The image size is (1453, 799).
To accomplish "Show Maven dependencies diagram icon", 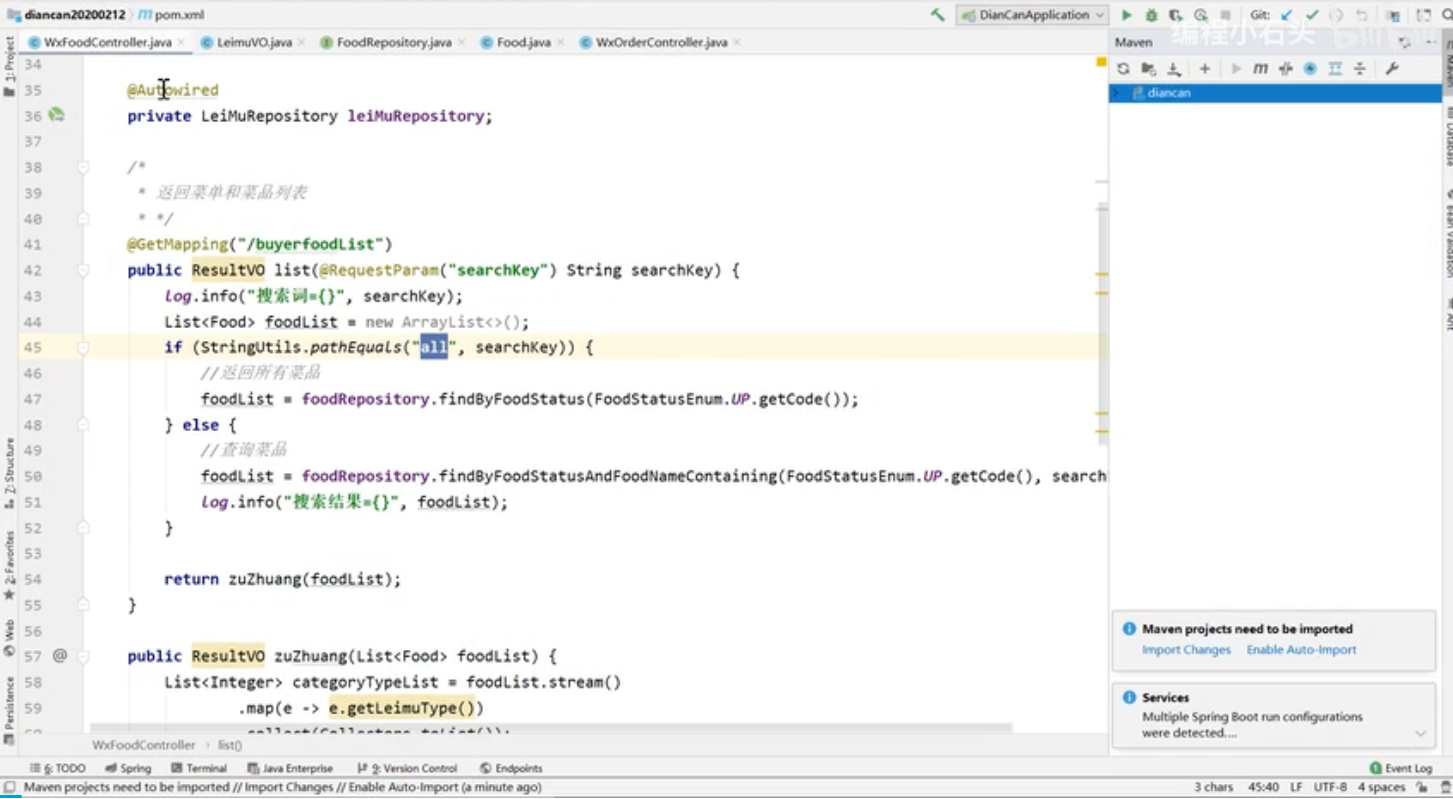I will [x=1335, y=68].
